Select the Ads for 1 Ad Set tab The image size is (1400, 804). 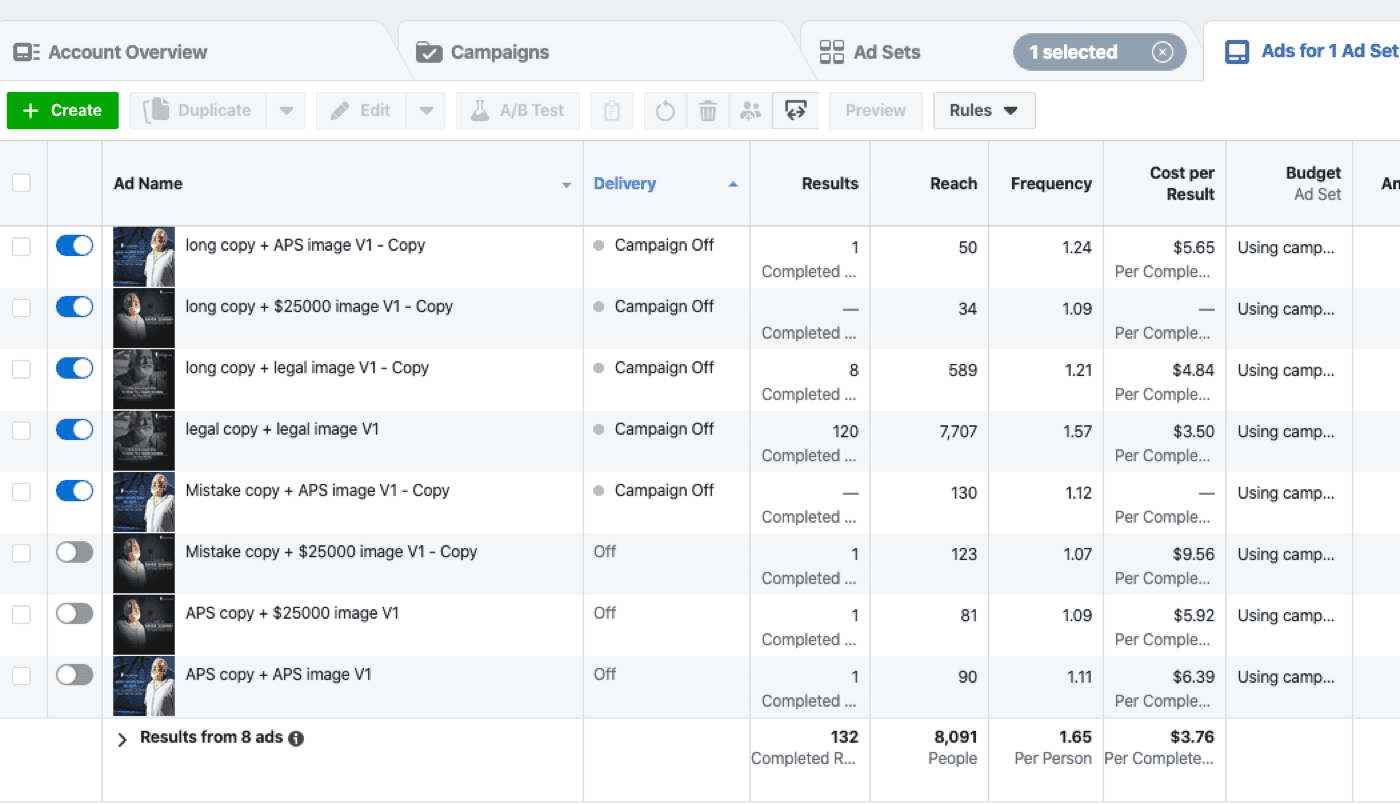(x=1311, y=51)
